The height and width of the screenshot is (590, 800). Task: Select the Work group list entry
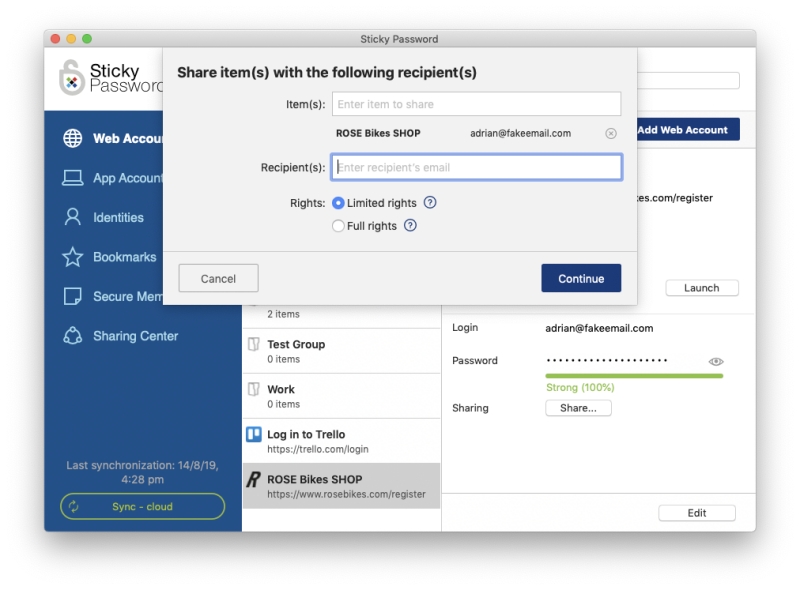[341, 396]
